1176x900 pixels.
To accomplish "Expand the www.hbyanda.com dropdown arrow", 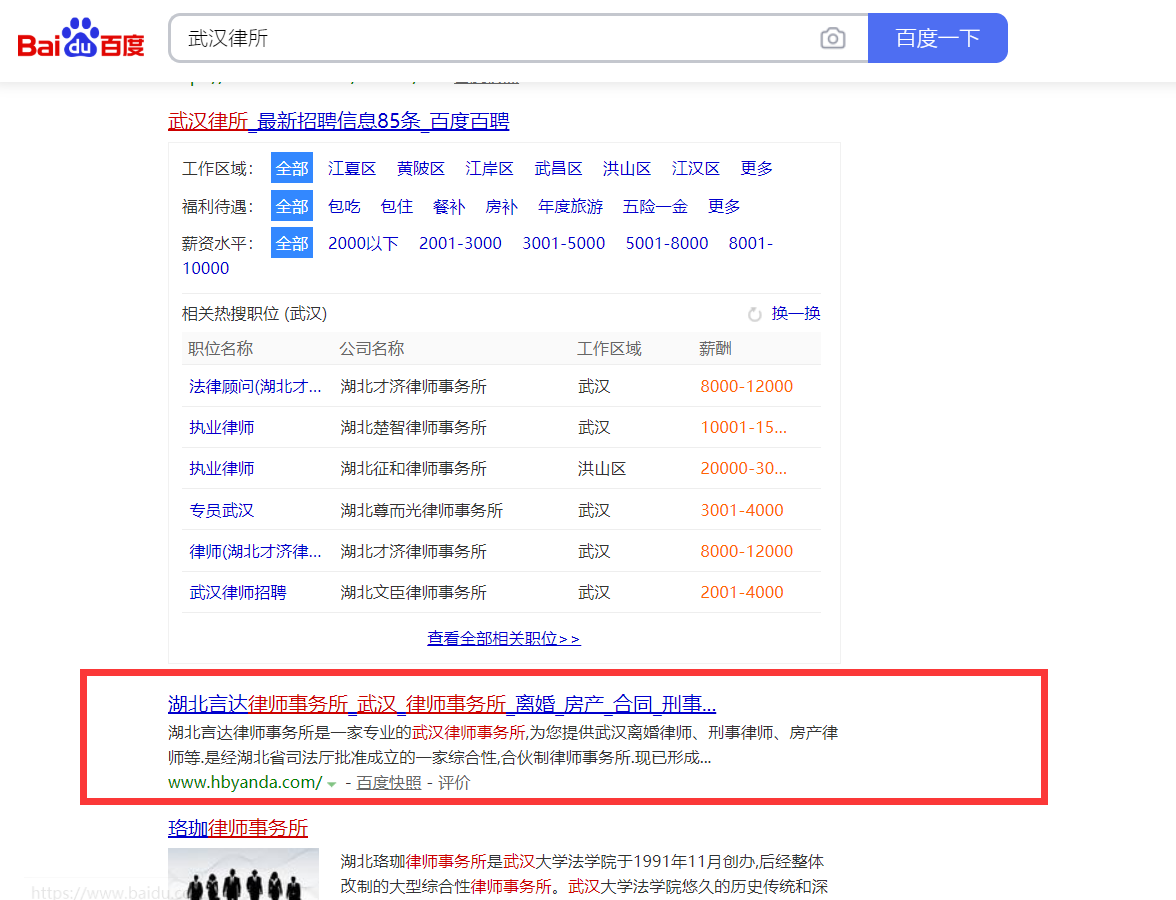I will pos(332,784).
